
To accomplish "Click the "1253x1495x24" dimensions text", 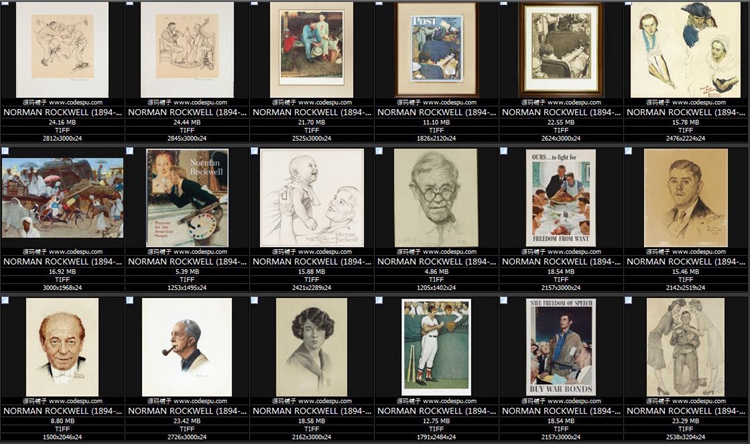I will [x=187, y=288].
